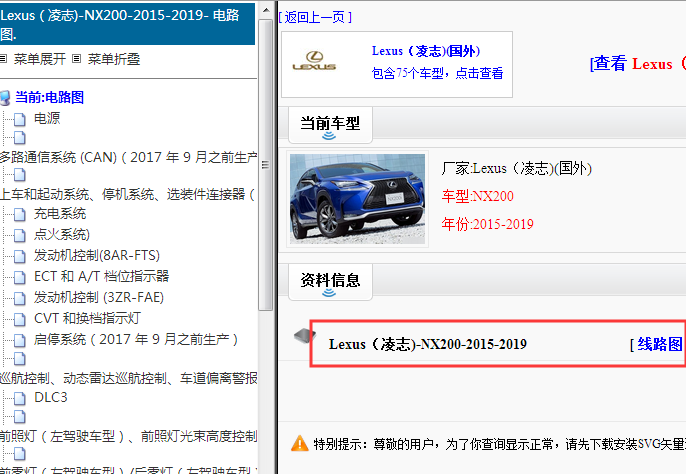Open the 线路图 link
Image resolution: width=686 pixels, height=474 pixels.
pyautogui.click(x=659, y=344)
